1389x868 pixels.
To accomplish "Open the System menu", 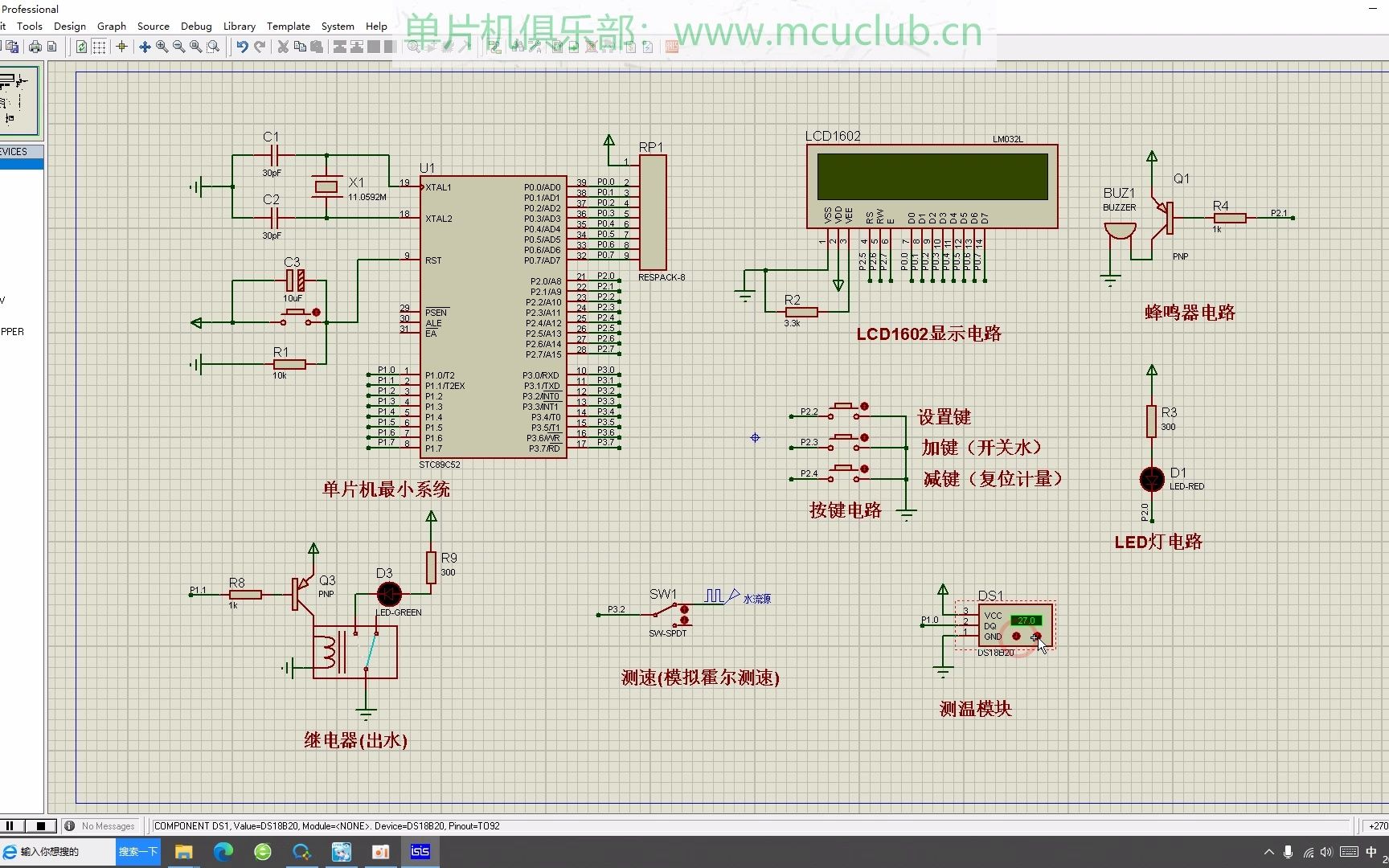I will click(x=338, y=26).
